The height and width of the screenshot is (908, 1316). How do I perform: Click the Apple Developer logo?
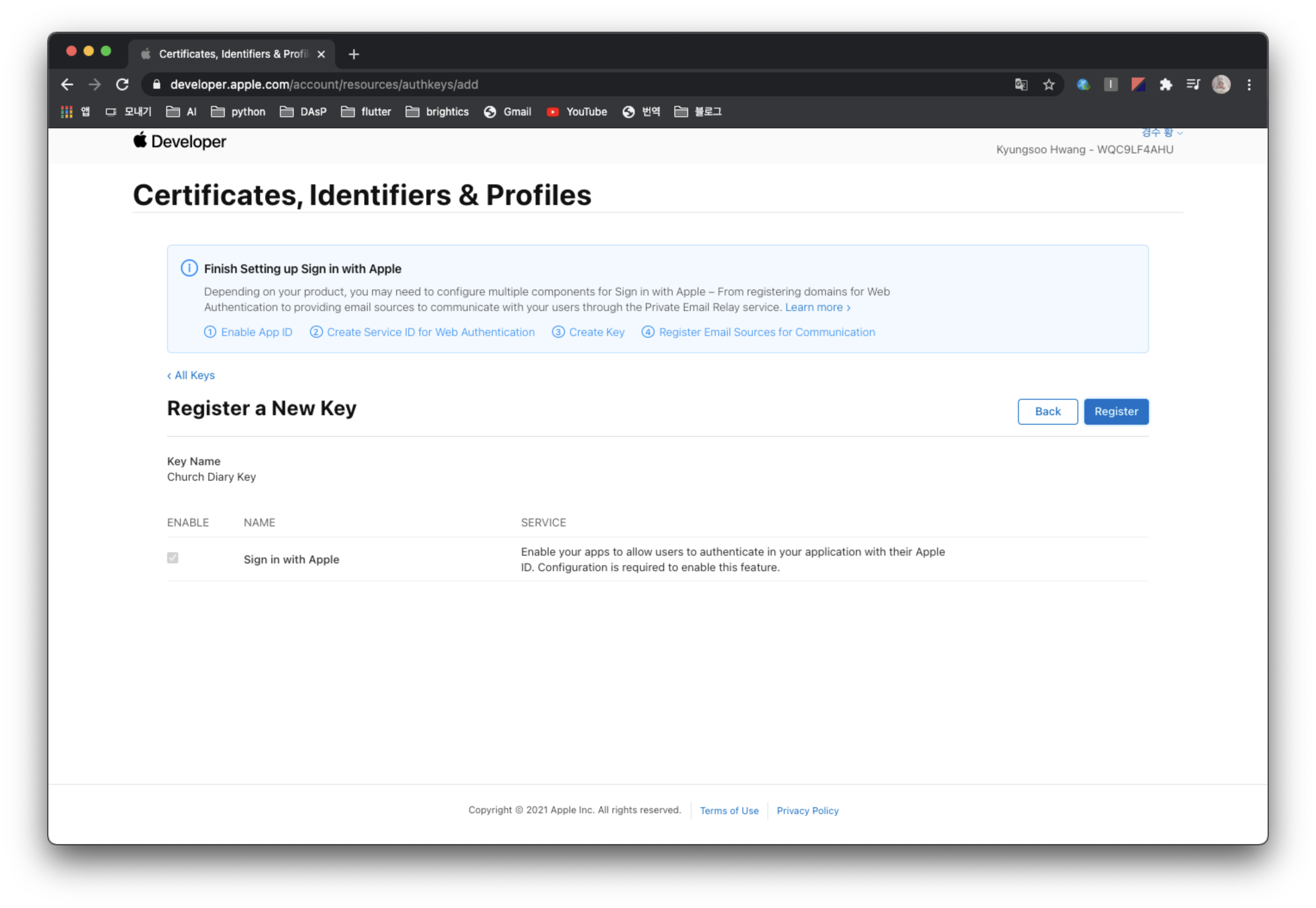180,141
